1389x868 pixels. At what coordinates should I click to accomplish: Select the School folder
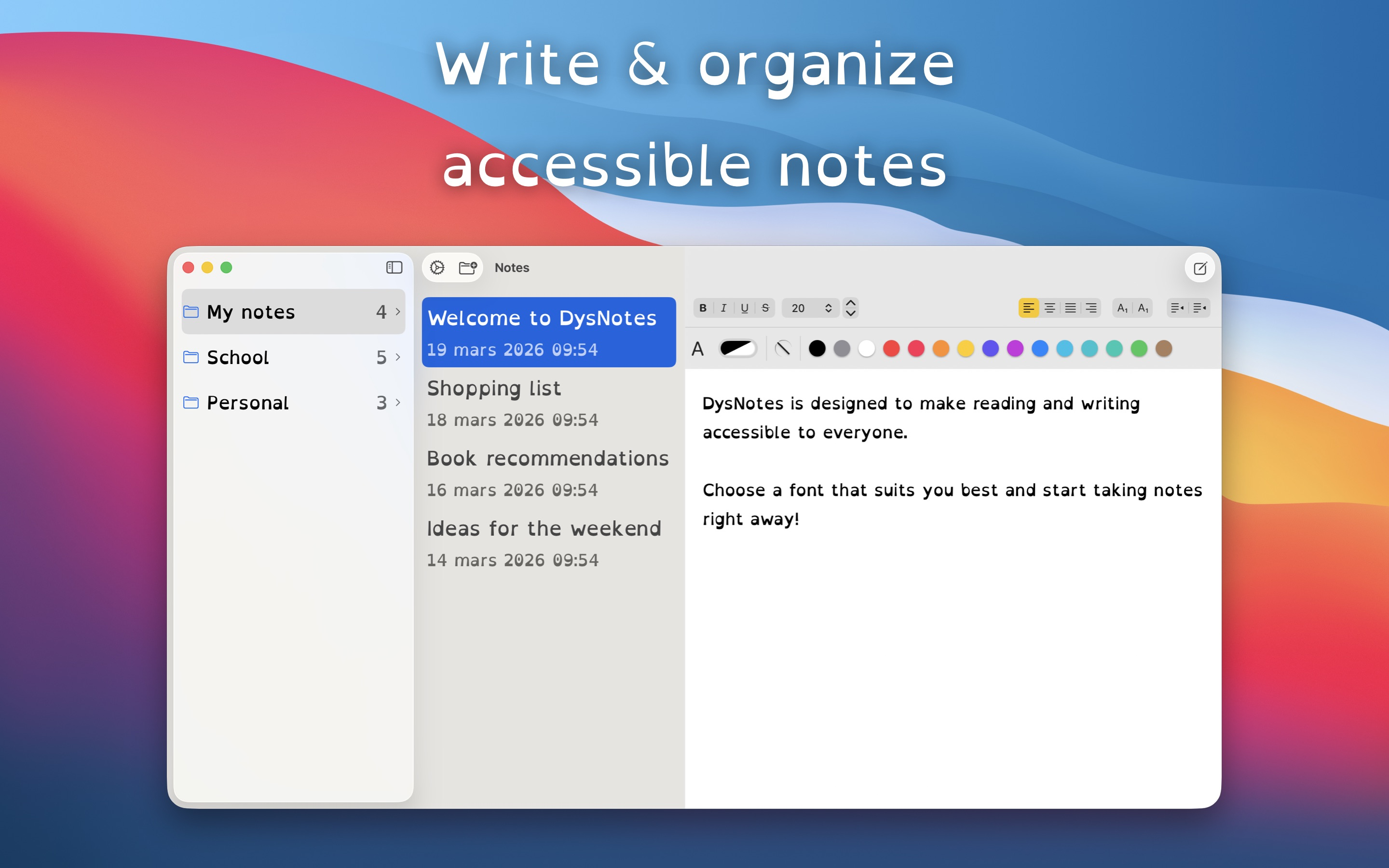(x=293, y=357)
